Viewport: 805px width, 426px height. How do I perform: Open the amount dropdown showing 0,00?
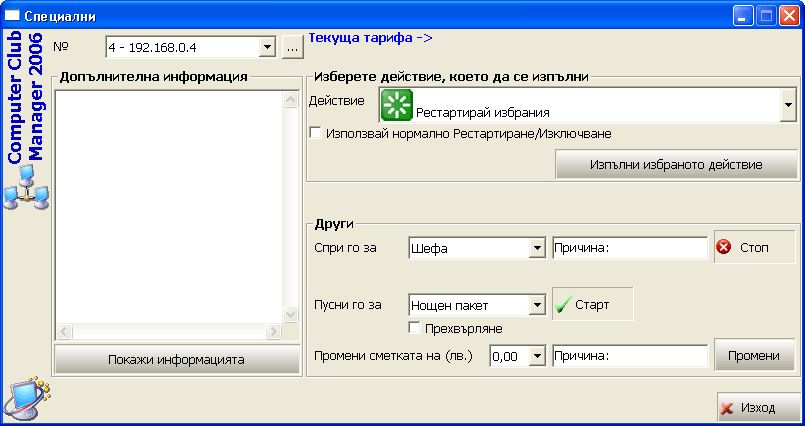(537, 356)
